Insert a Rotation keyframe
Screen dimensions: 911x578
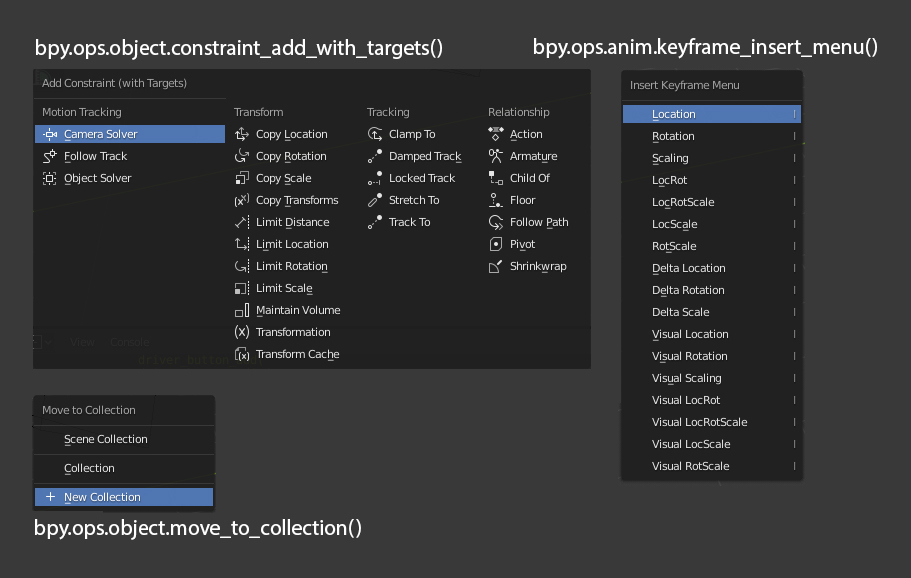pos(712,136)
